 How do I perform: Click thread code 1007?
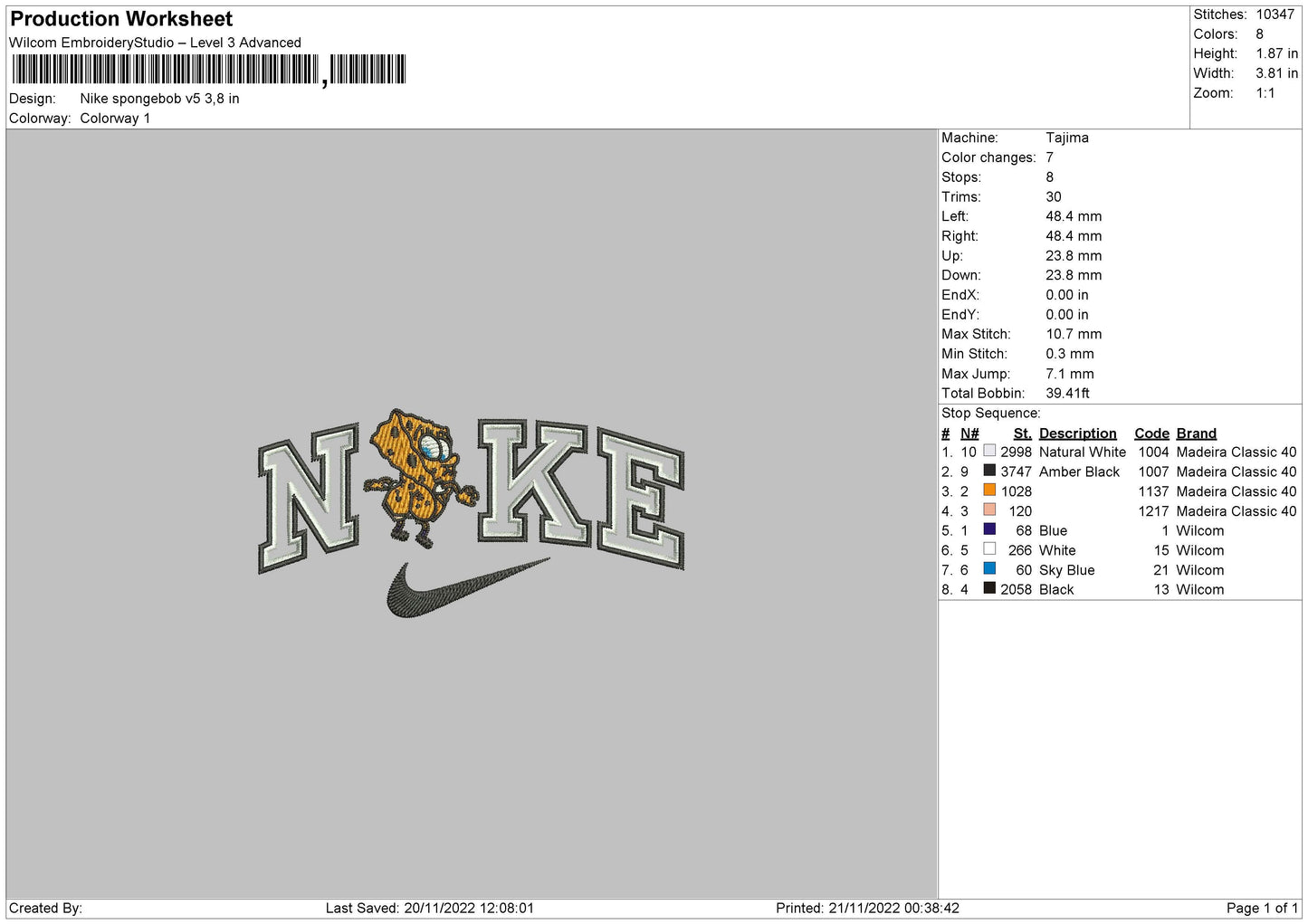[x=1153, y=472]
